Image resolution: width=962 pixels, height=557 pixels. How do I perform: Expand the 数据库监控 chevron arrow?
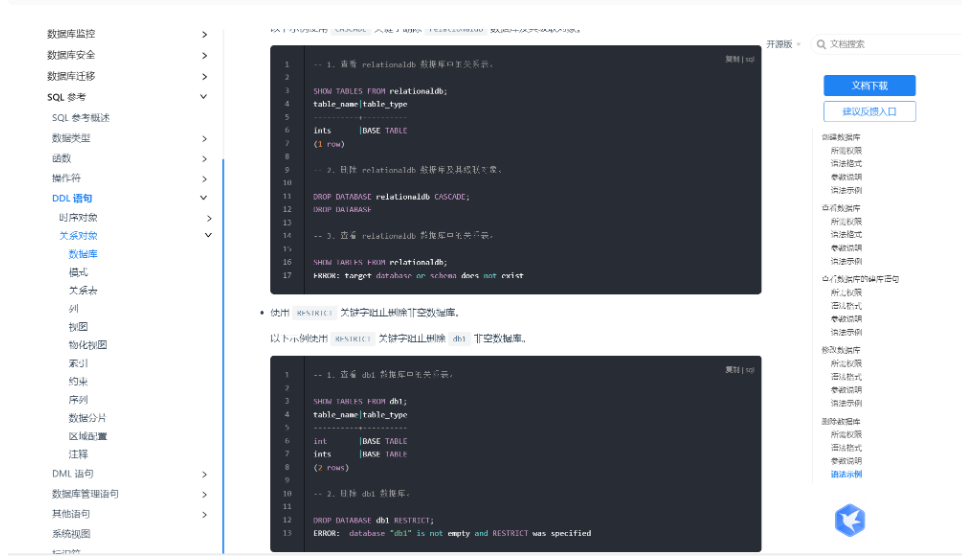(x=204, y=34)
